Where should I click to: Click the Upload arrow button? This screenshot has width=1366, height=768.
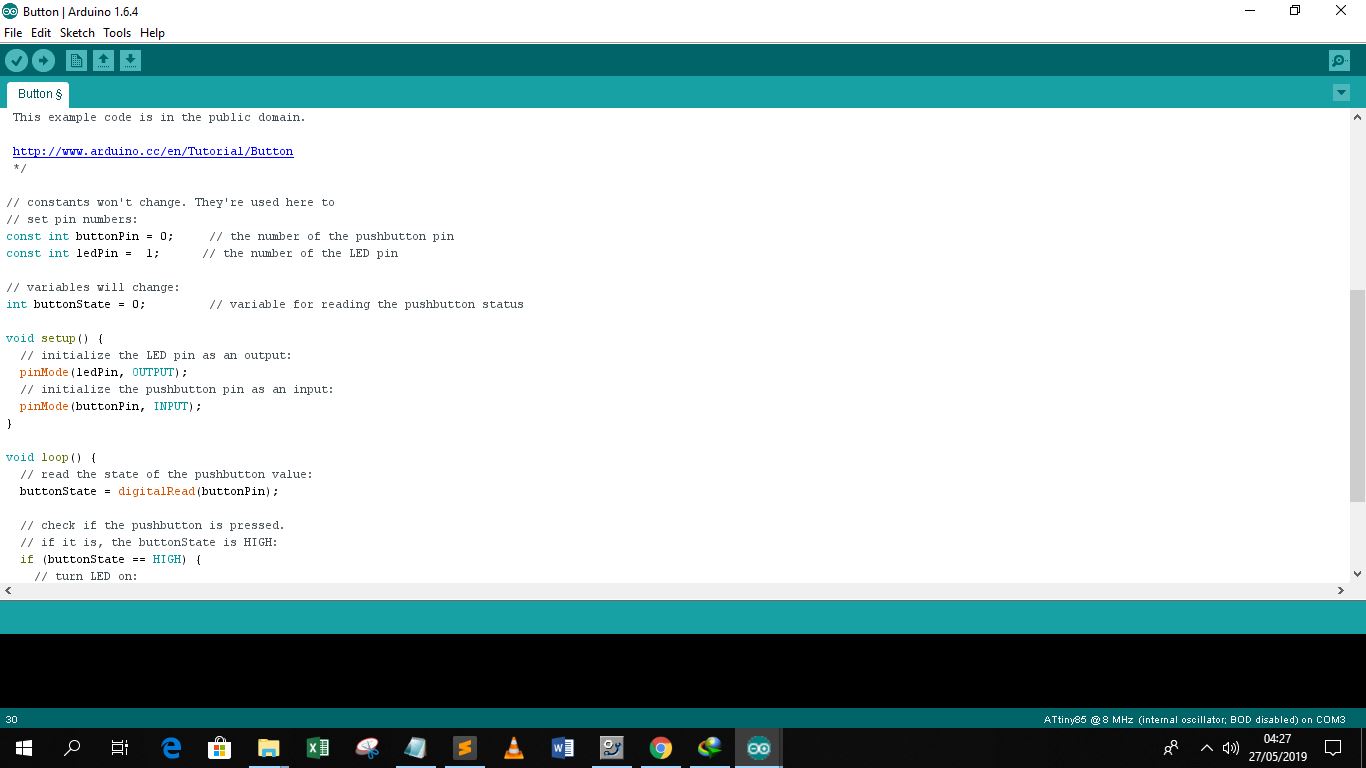coord(43,61)
